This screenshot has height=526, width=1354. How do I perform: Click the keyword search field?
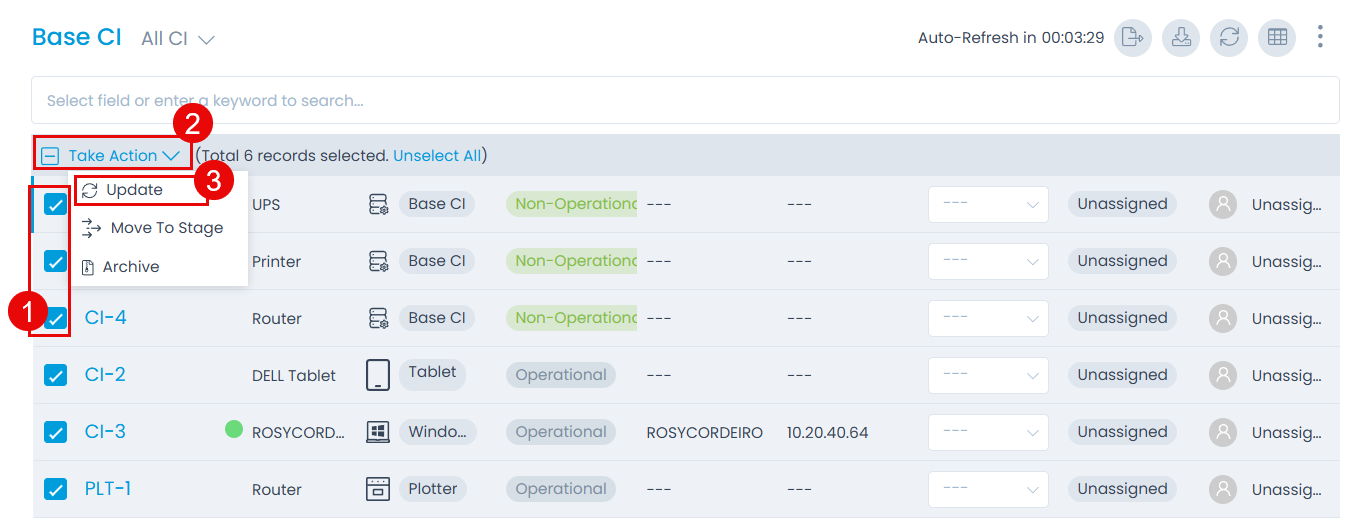685,101
